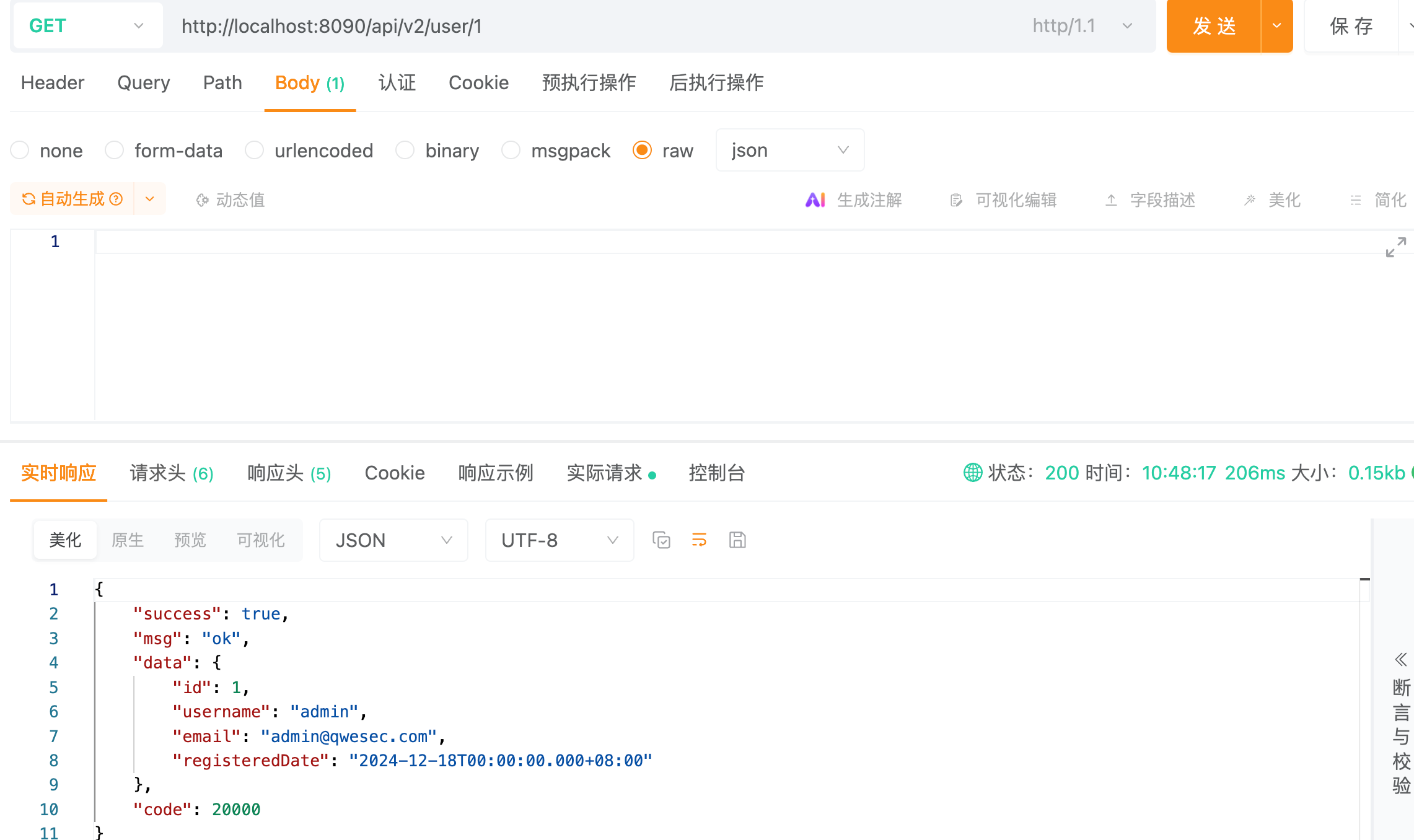
Task: Click the 可视化编辑 label
Action: point(1016,200)
